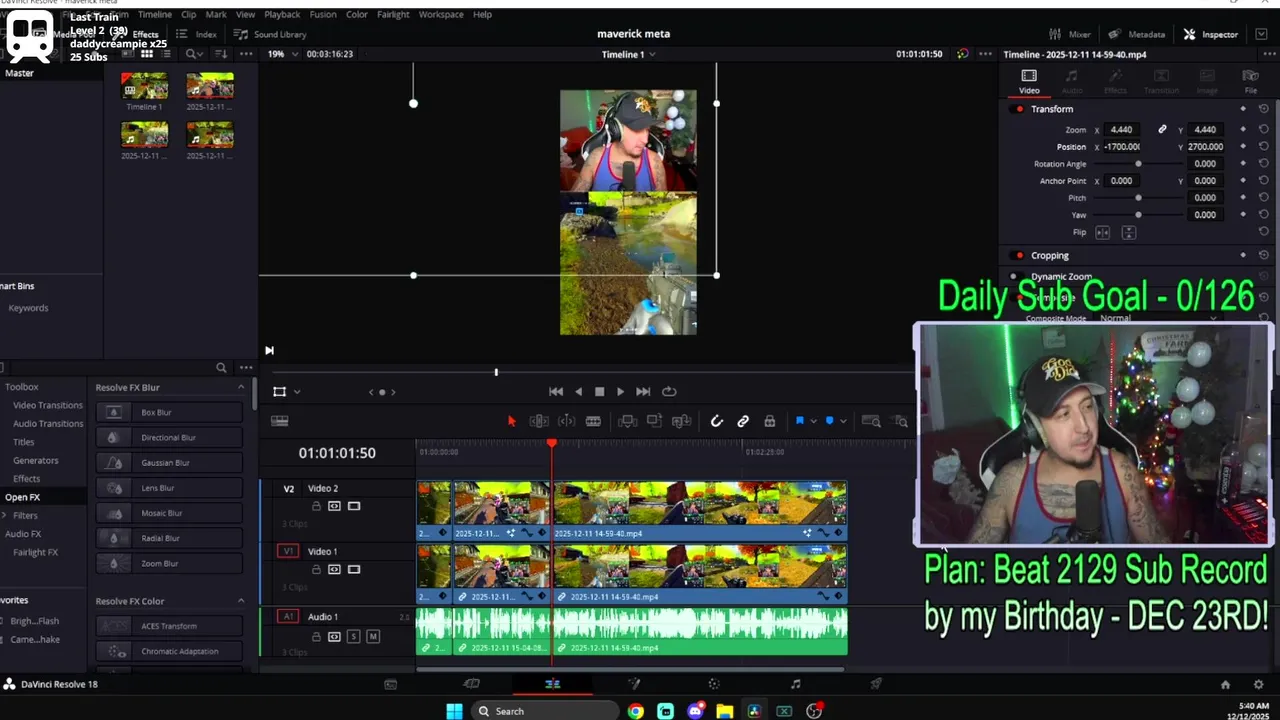The height and width of the screenshot is (720, 1280).
Task: Toggle Linked Selection chain icon
Action: coord(743,421)
